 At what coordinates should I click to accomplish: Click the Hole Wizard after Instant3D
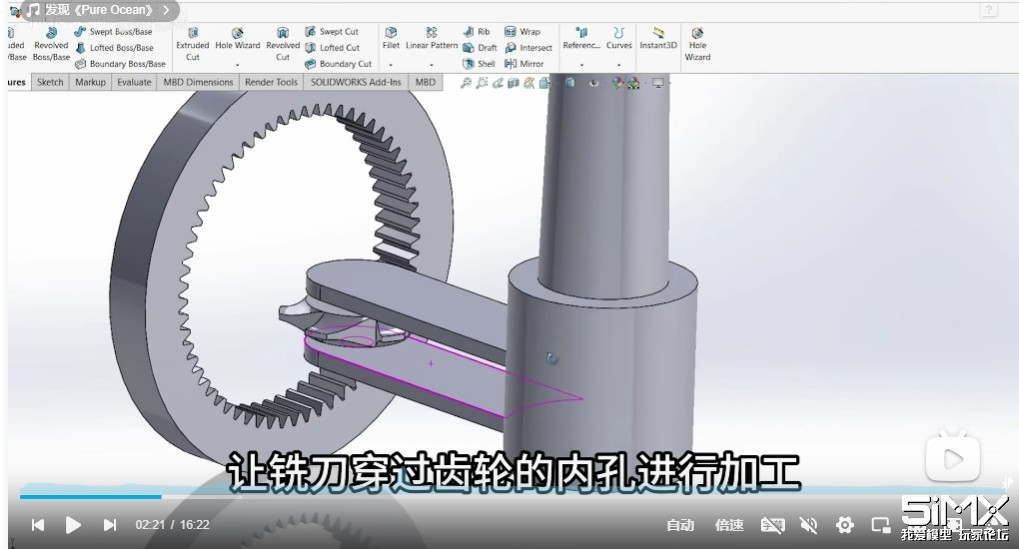(697, 44)
